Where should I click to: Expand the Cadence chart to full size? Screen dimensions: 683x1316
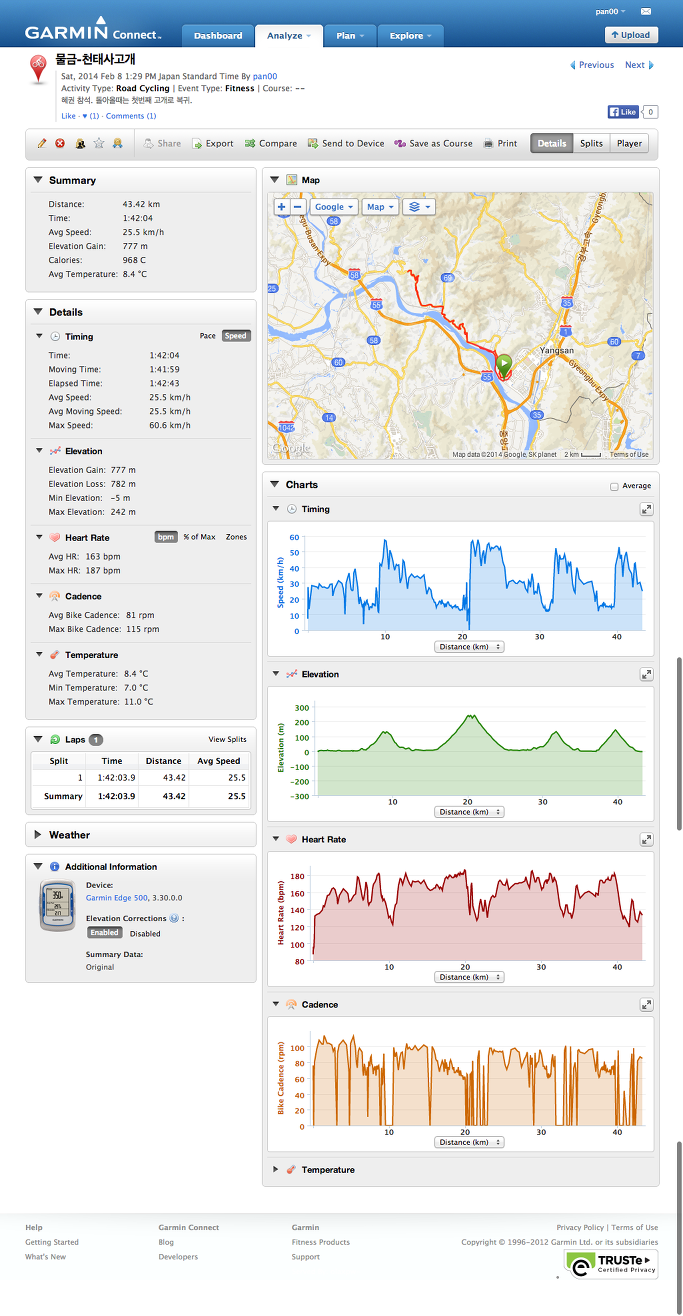click(647, 1004)
